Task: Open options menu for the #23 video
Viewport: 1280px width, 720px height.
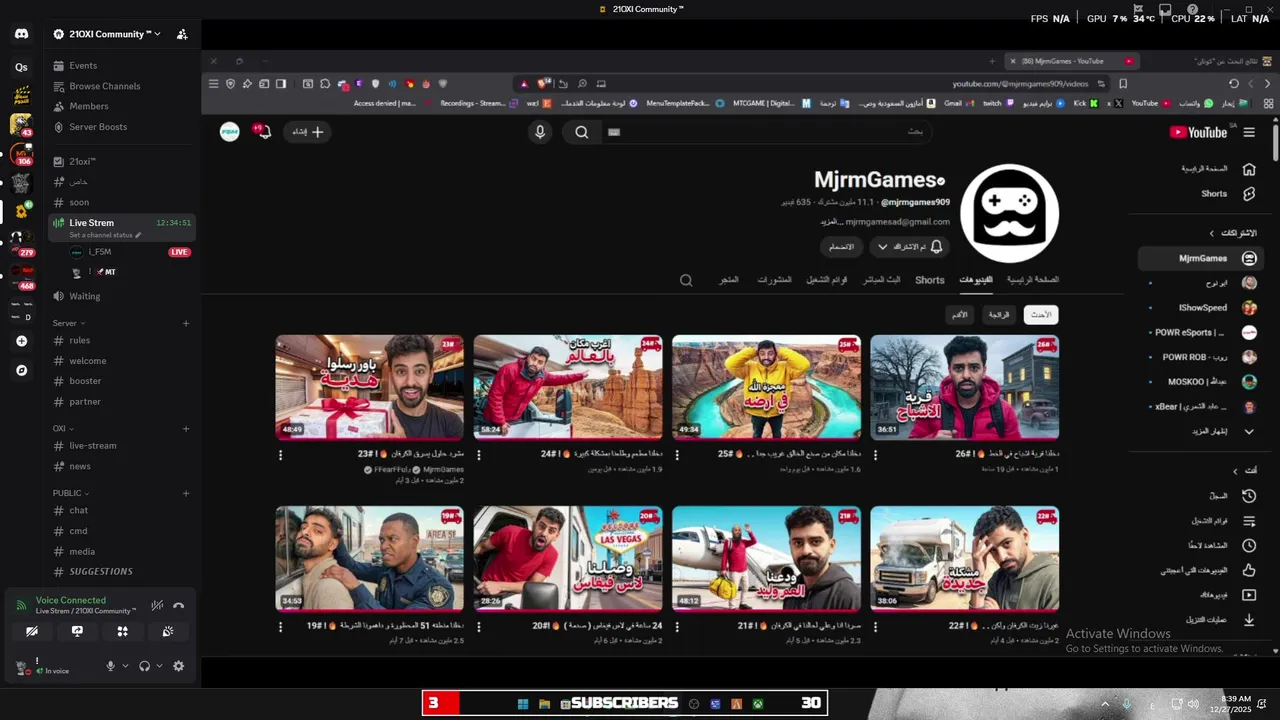Action: point(280,455)
